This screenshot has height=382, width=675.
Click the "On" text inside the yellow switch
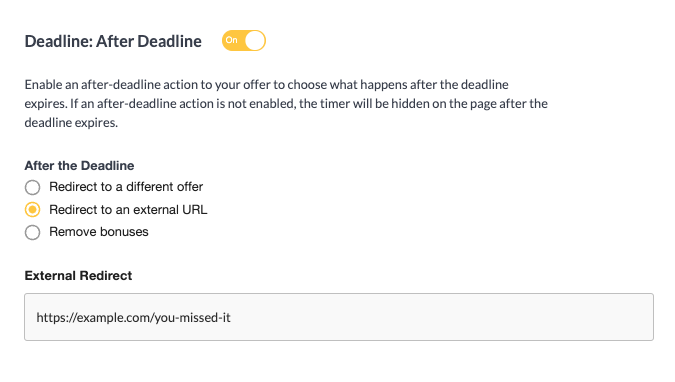[232, 40]
